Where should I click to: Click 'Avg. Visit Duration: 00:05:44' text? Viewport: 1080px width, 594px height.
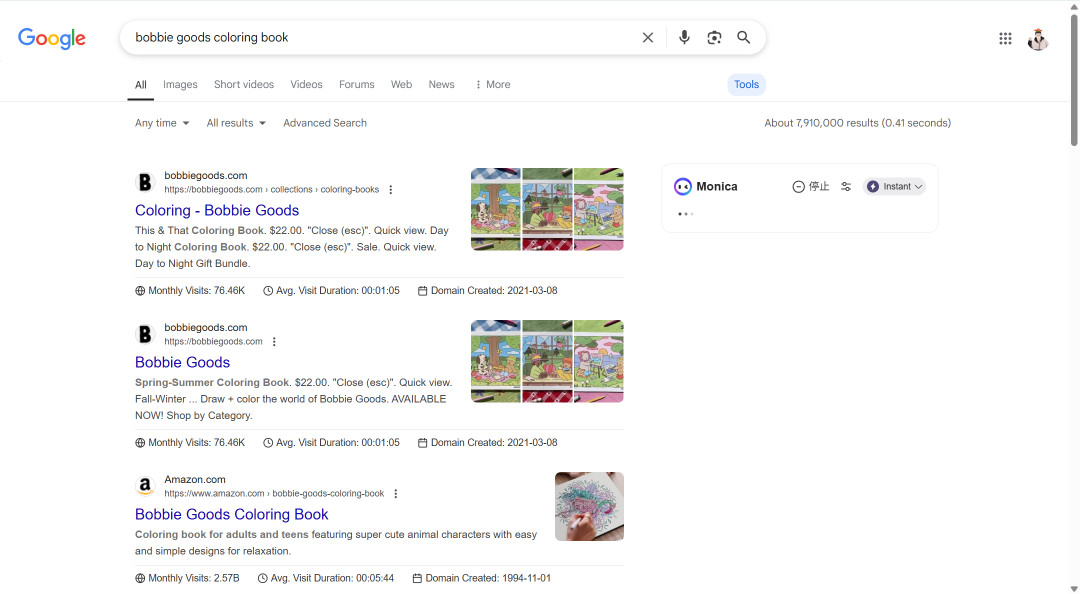coord(333,578)
